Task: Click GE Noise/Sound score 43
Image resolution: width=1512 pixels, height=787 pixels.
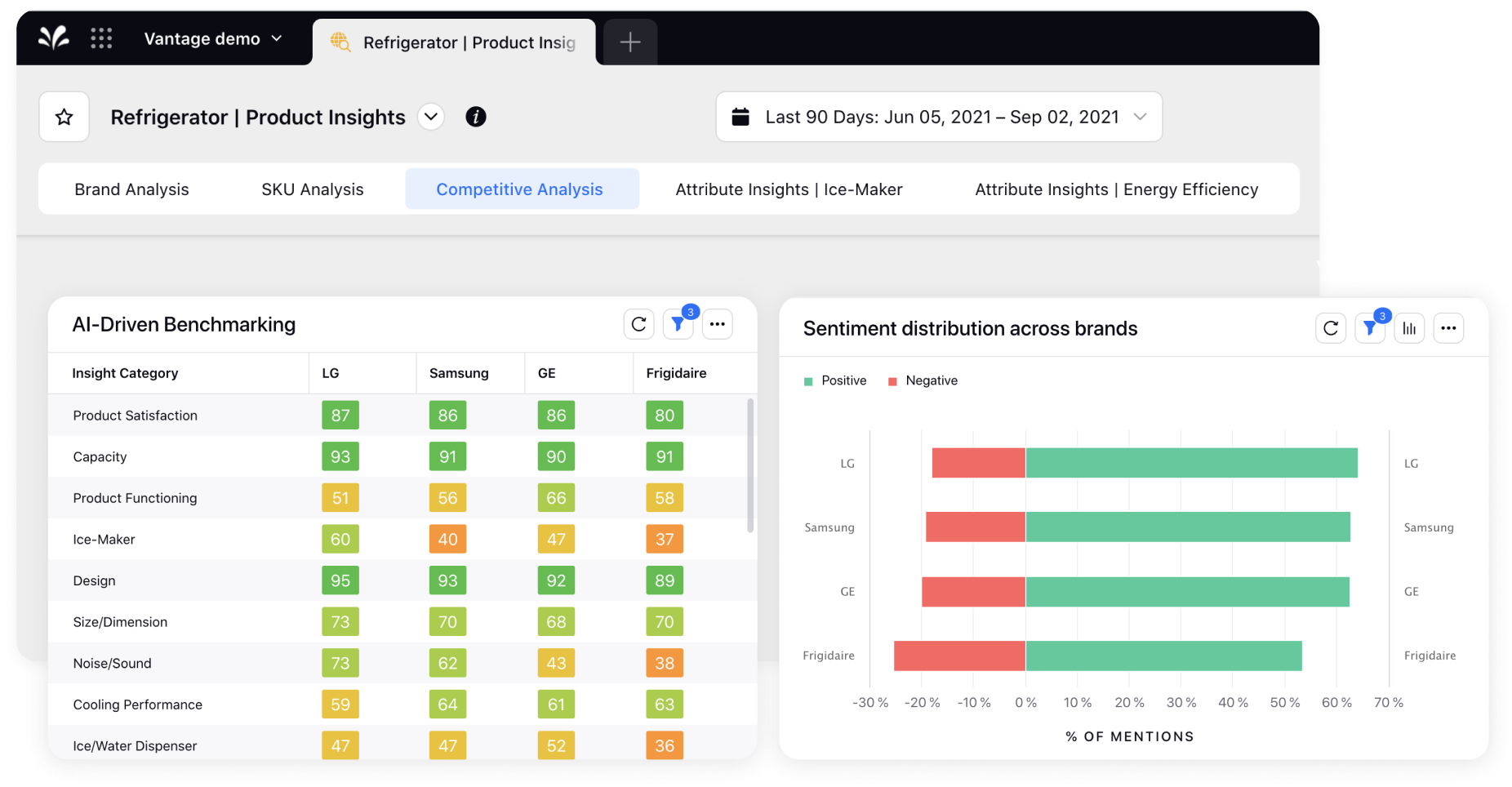Action: pyautogui.click(x=556, y=664)
